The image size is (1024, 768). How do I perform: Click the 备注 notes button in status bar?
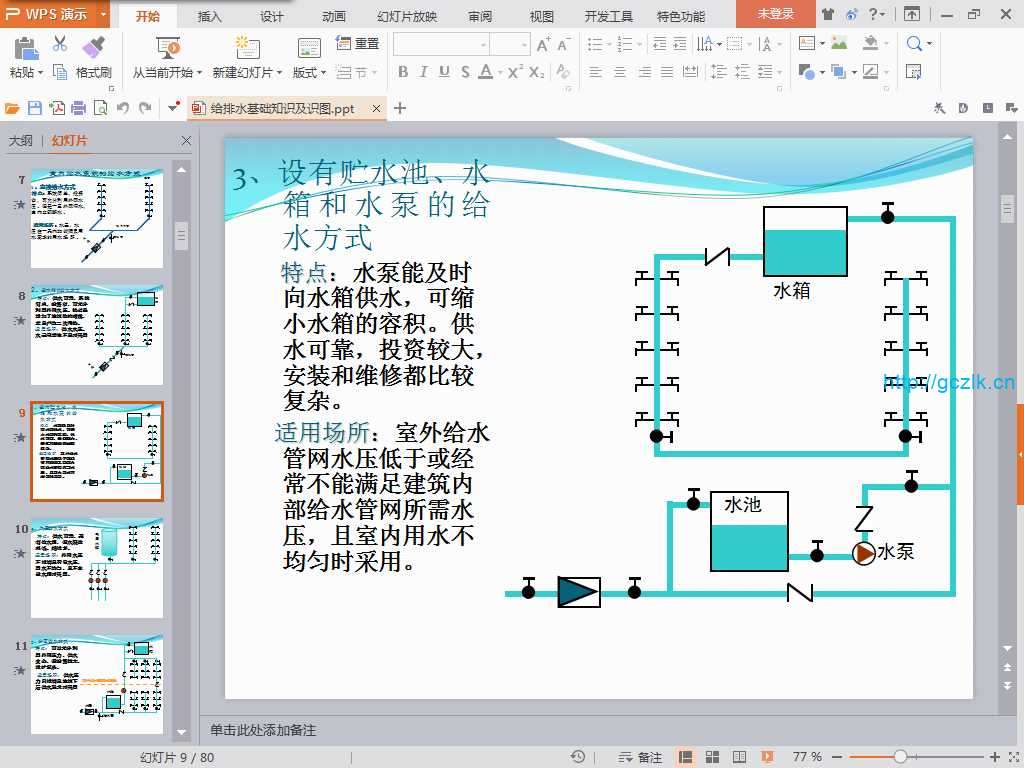pos(641,757)
